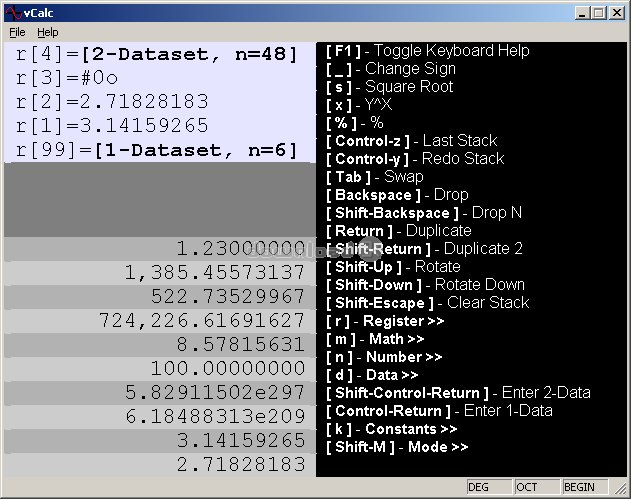The image size is (631, 499).
Task: Expand the Math >> submenu entry
Action: (375, 339)
